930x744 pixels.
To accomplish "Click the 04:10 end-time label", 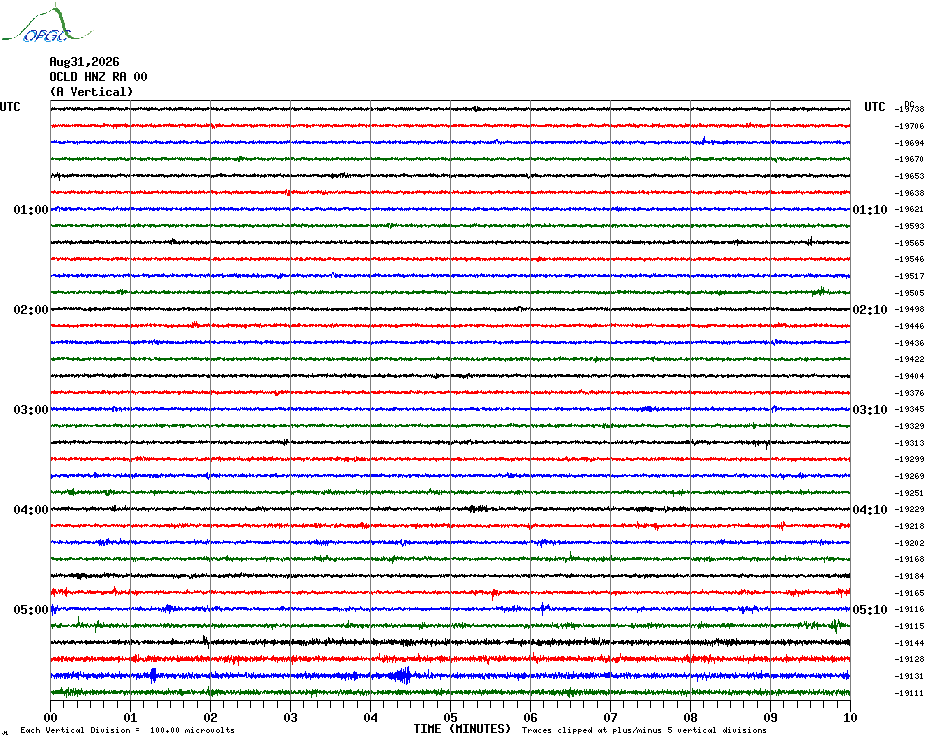I will [x=870, y=510].
